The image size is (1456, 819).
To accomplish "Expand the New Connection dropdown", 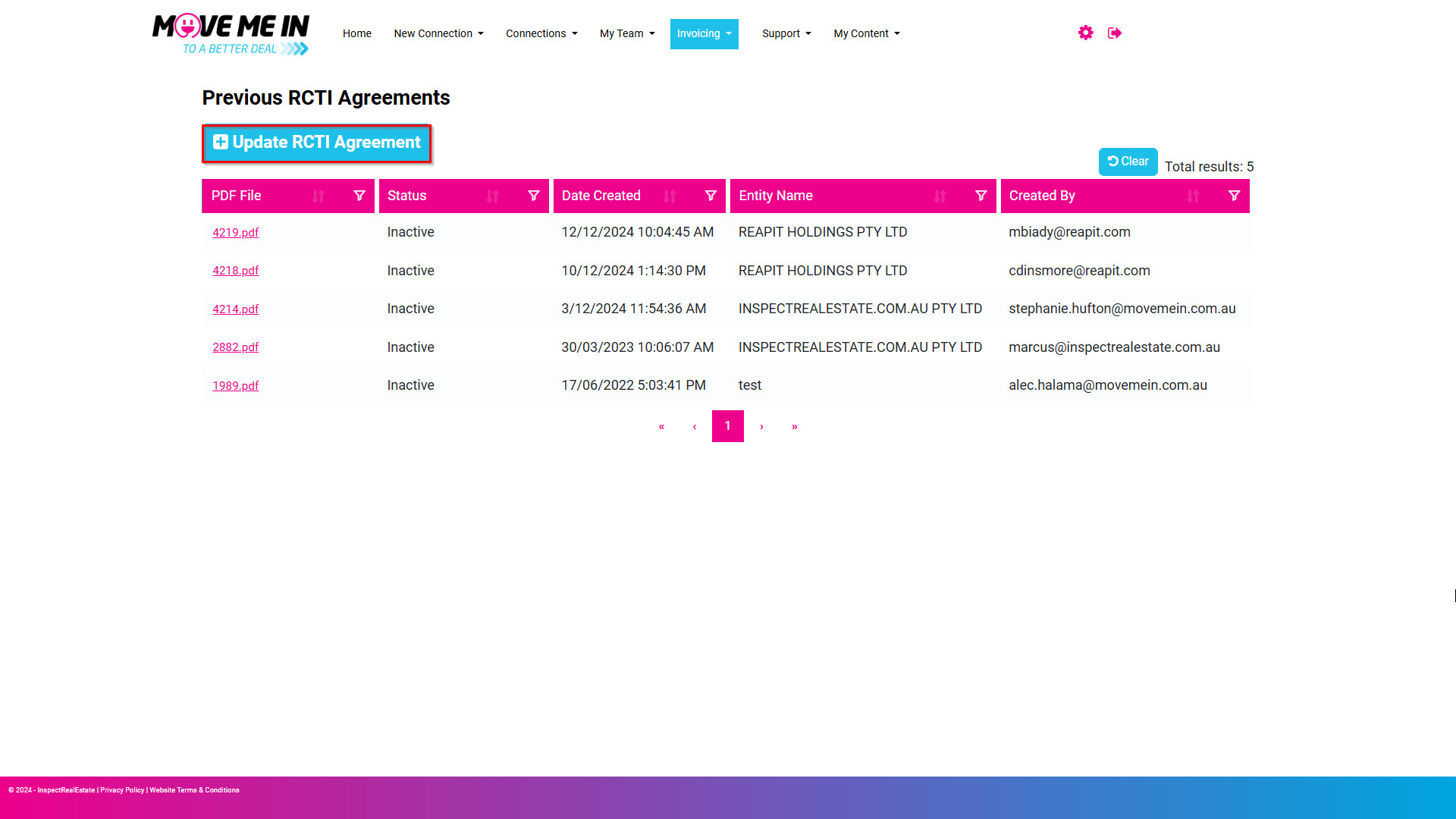I will click(438, 33).
